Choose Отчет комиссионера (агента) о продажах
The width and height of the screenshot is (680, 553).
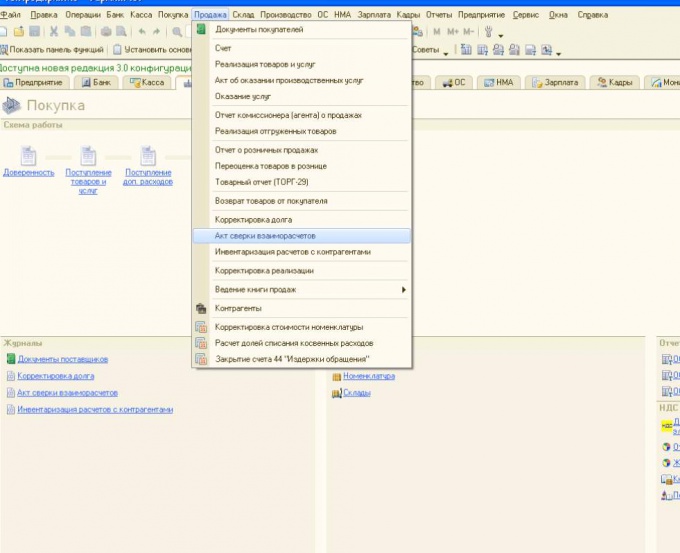pyautogui.click(x=302, y=115)
